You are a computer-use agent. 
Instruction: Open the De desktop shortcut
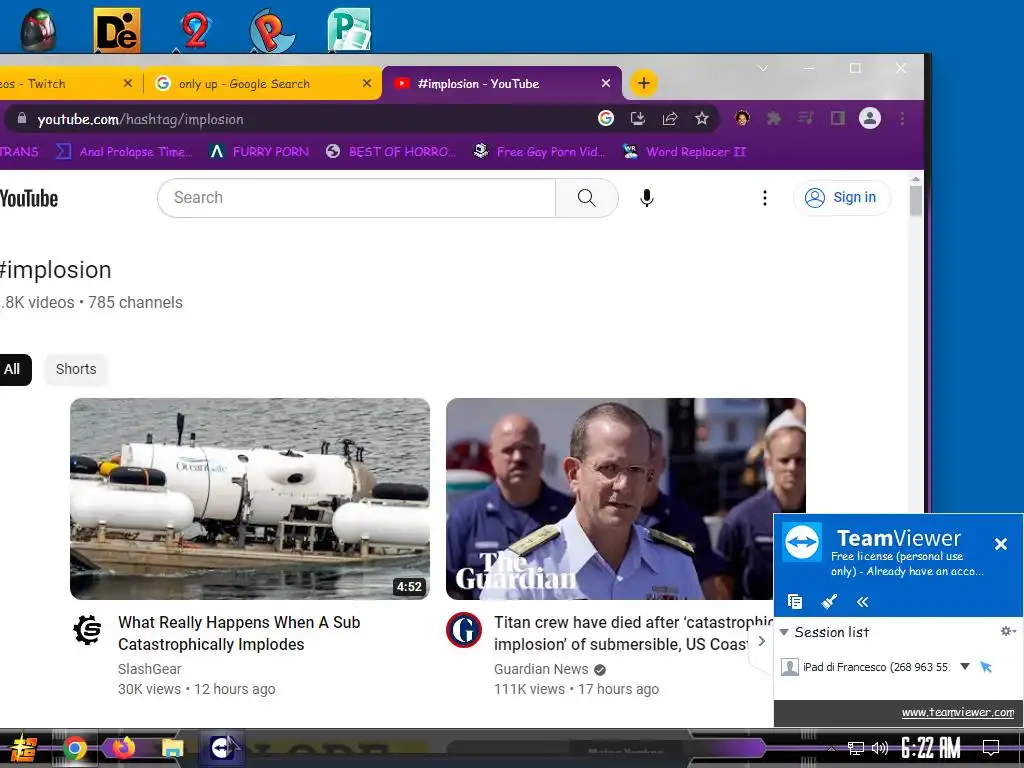[x=116, y=29]
